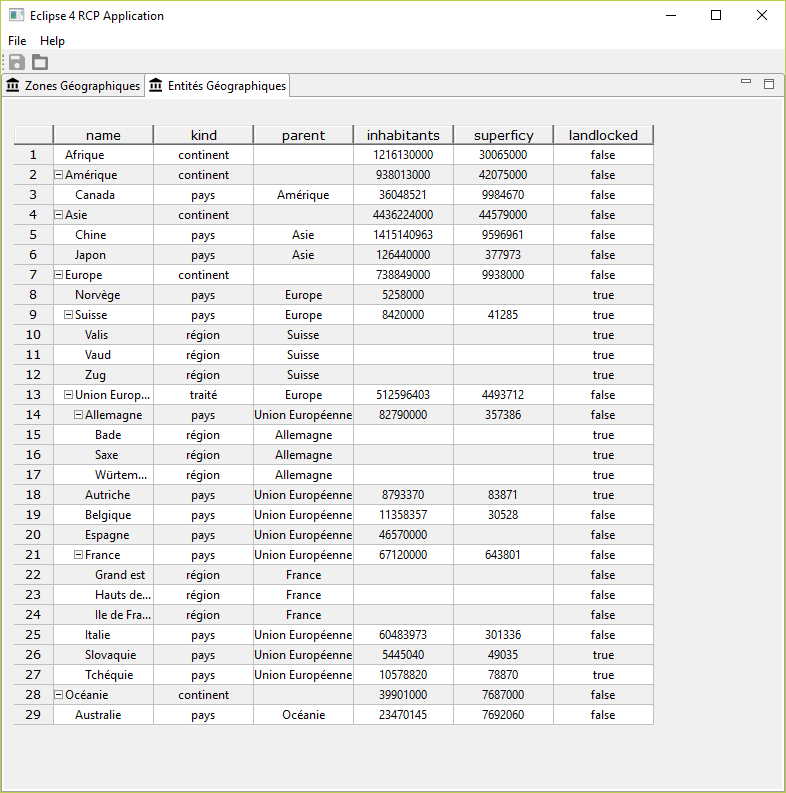Click superficy value 9984670
786x793 pixels.
pyautogui.click(x=503, y=195)
